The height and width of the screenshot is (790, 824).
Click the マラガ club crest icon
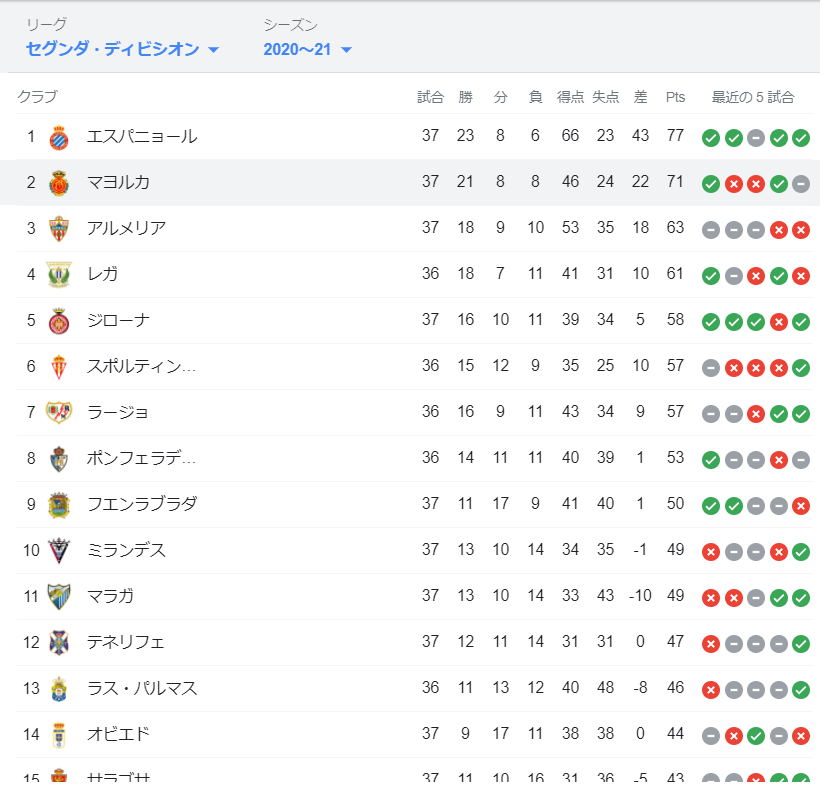[59, 597]
